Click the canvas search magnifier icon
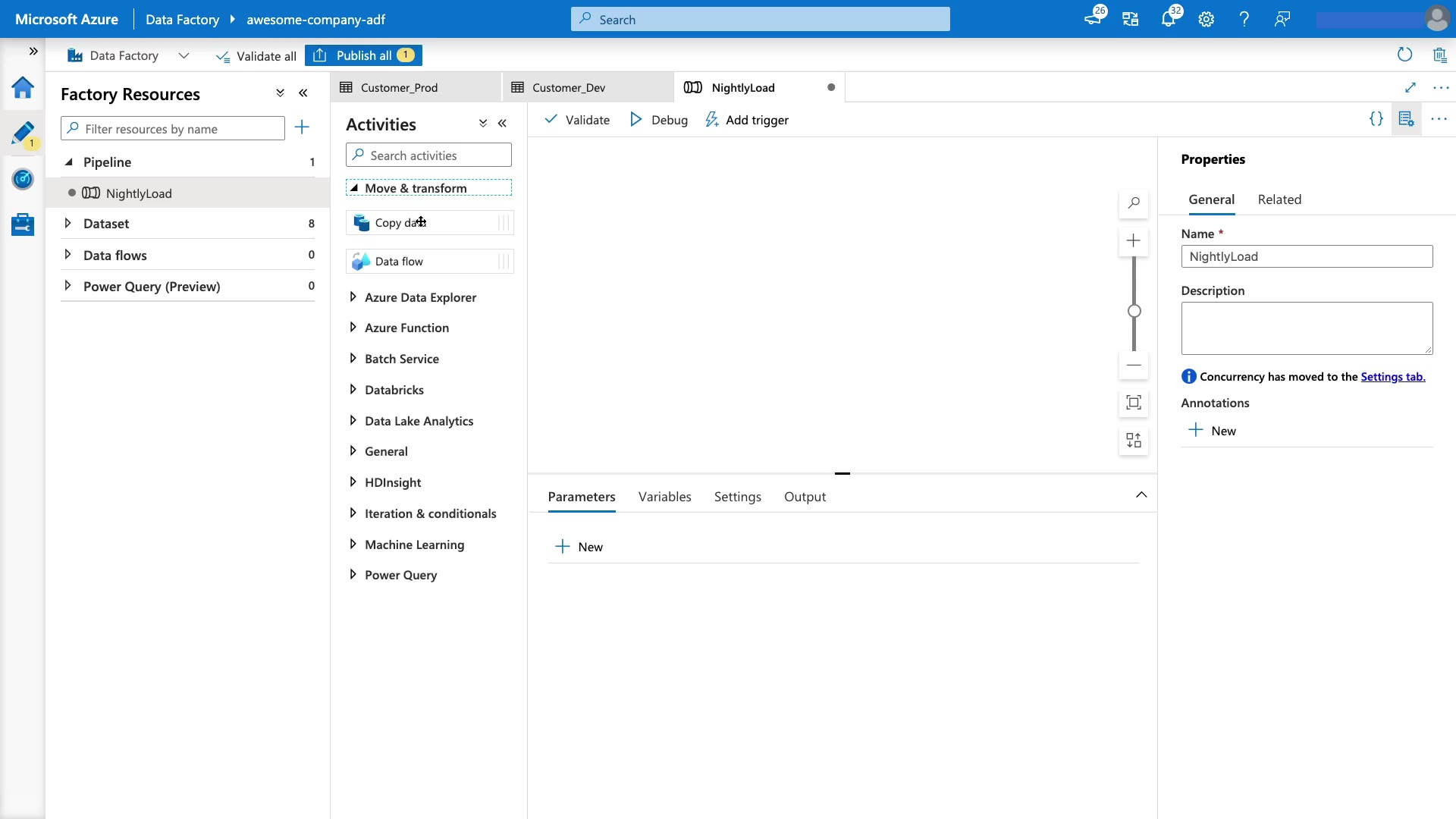1456x819 pixels. [1134, 203]
